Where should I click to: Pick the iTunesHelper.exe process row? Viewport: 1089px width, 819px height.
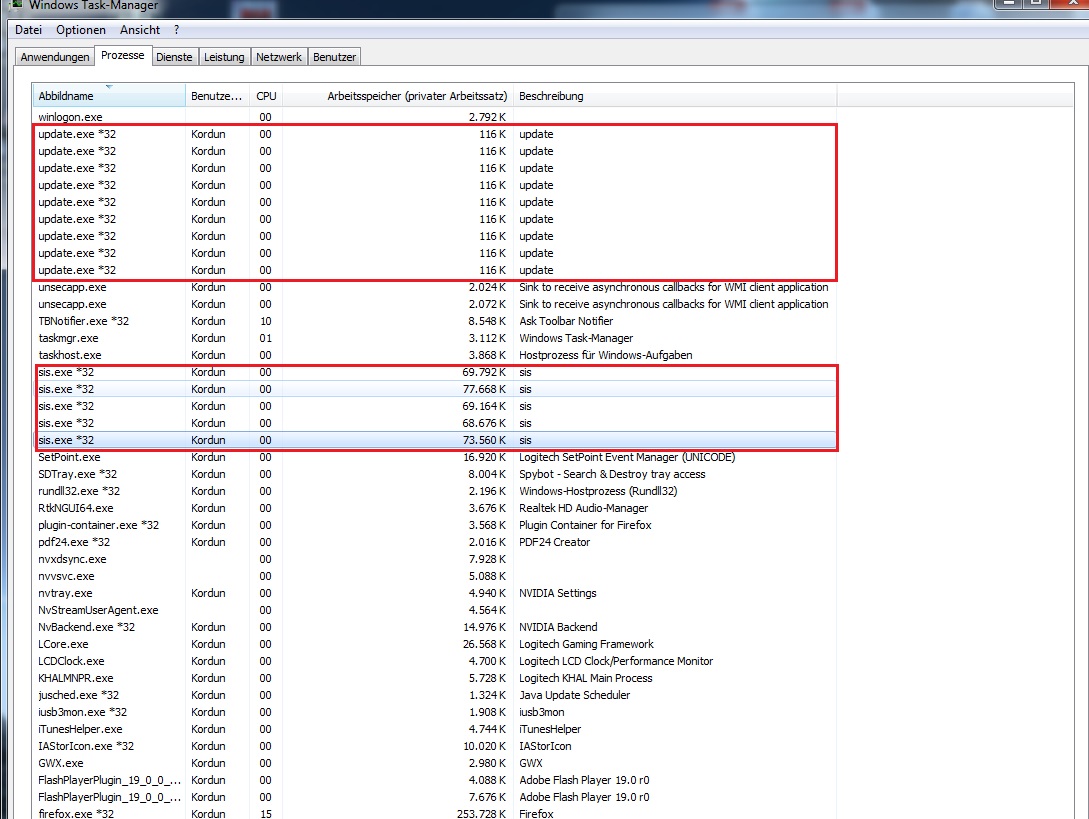[x=79, y=729]
